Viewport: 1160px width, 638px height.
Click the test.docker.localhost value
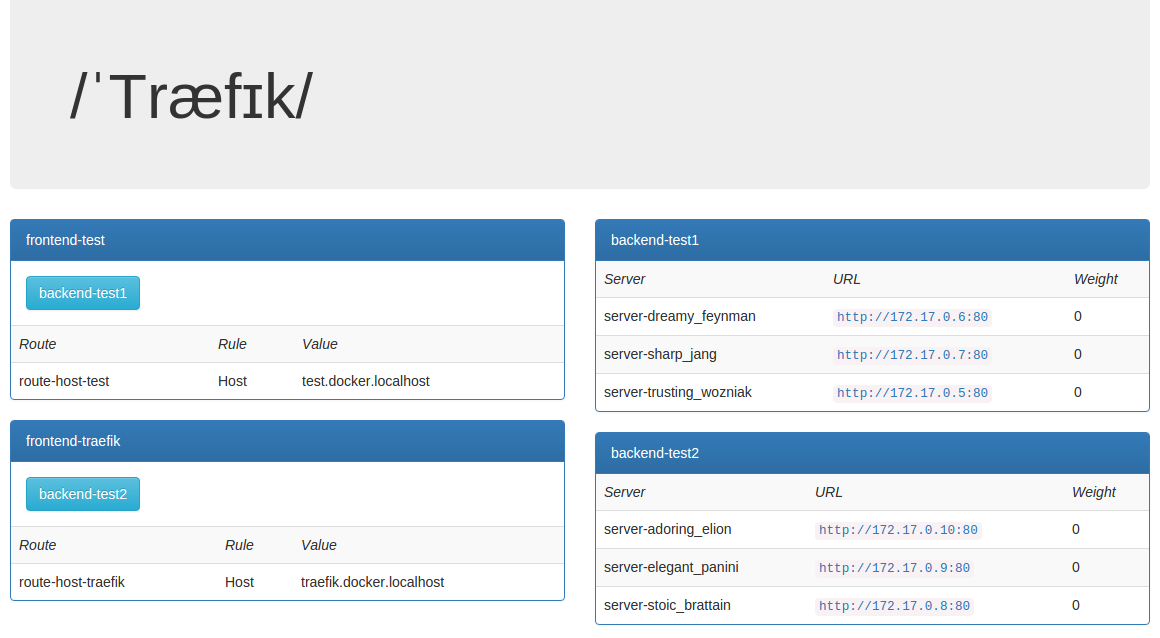[x=364, y=381]
